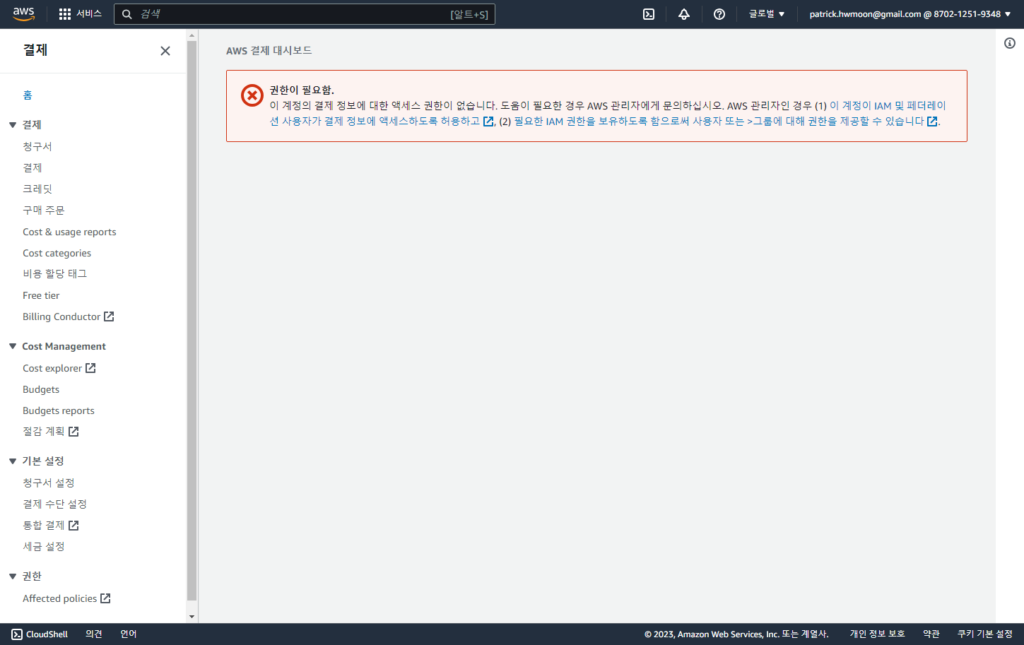Open 구매 주문 in the sidebar
Image resolution: width=1024 pixels, height=645 pixels.
pyautogui.click(x=44, y=210)
